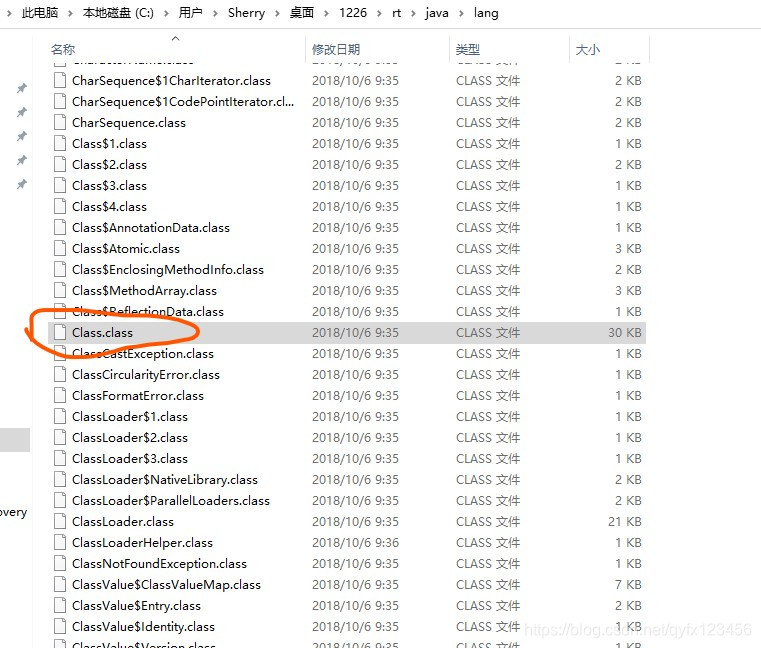
Task: Expand the breadcrumb arrow before 此电脑
Action: (9, 13)
